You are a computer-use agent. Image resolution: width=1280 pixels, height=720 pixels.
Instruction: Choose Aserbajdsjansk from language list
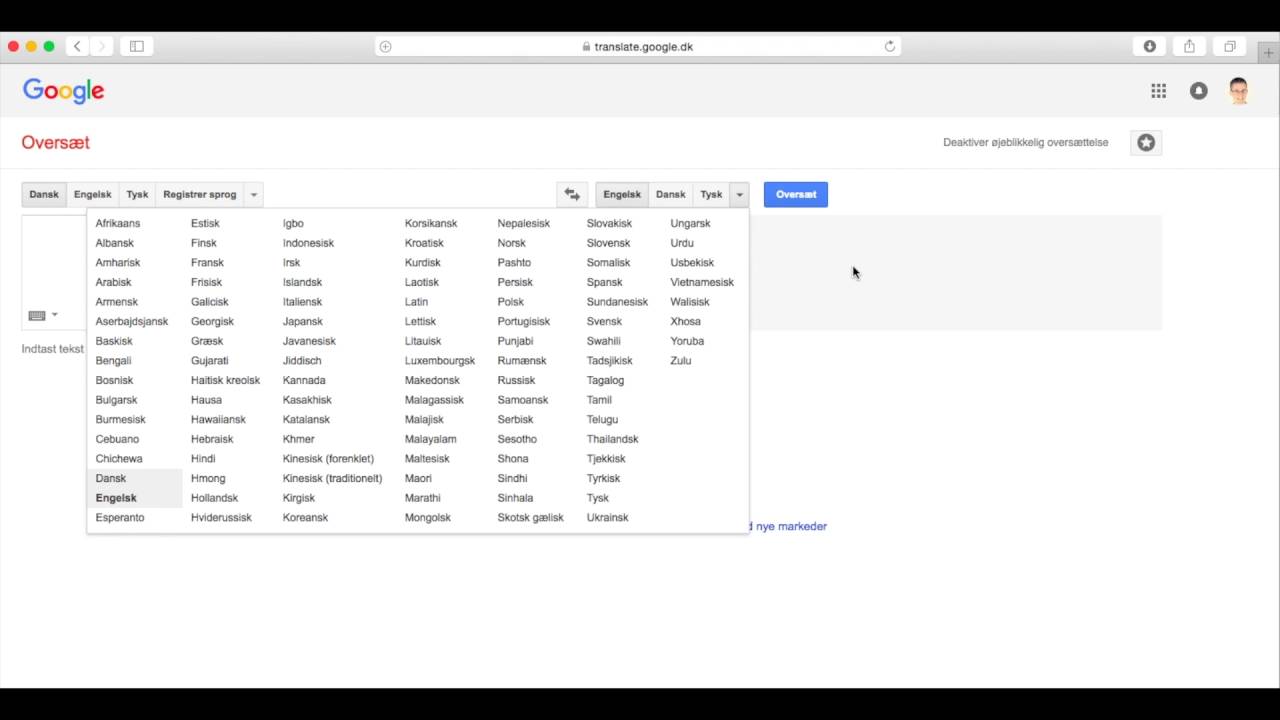coord(131,321)
